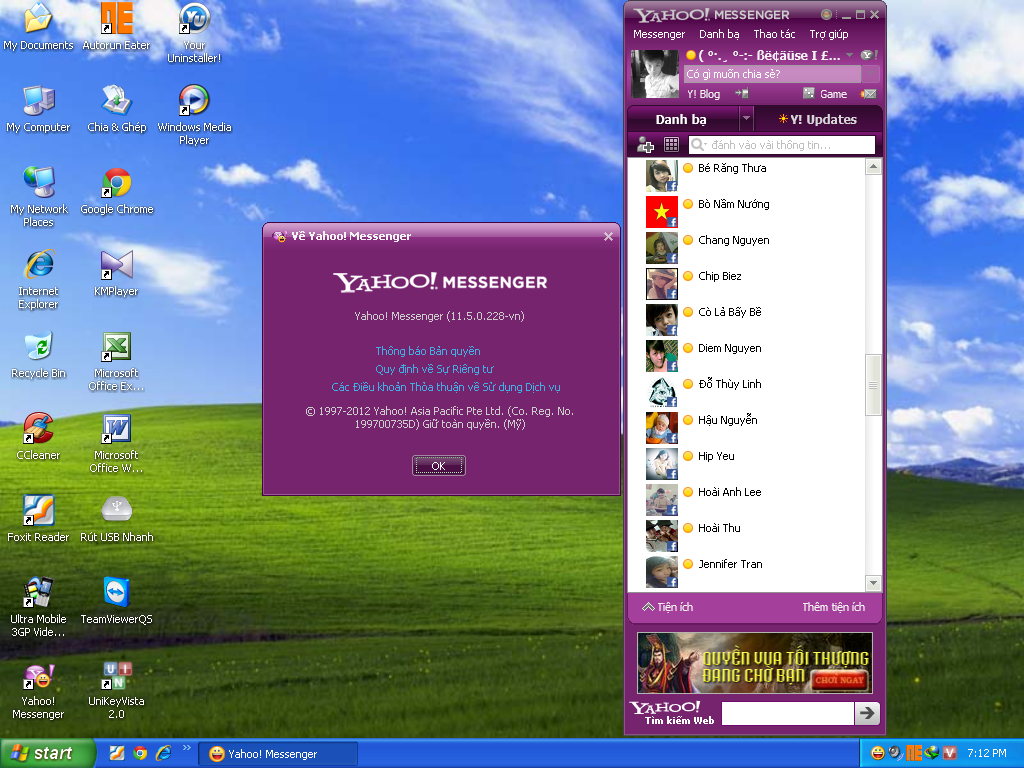Screen dimensions: 1024x768
Task: Click the skin changer round icon in title bar
Action: click(x=826, y=14)
